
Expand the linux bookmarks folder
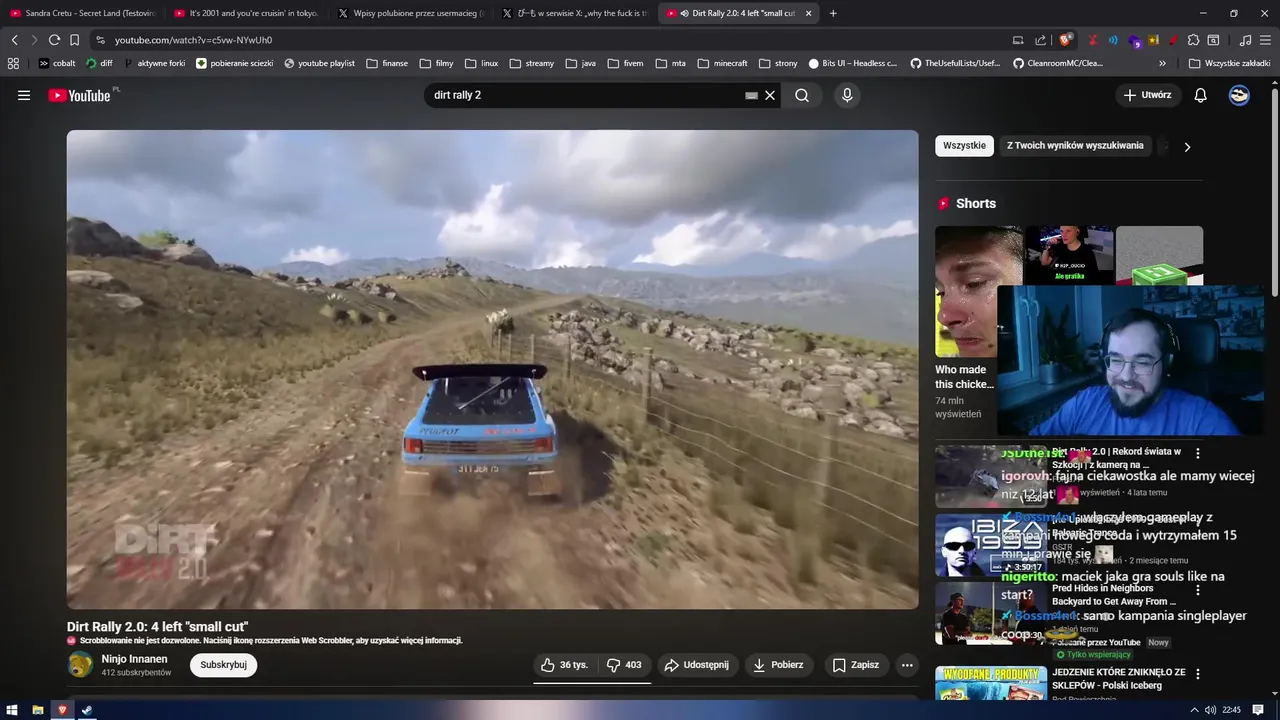[481, 63]
